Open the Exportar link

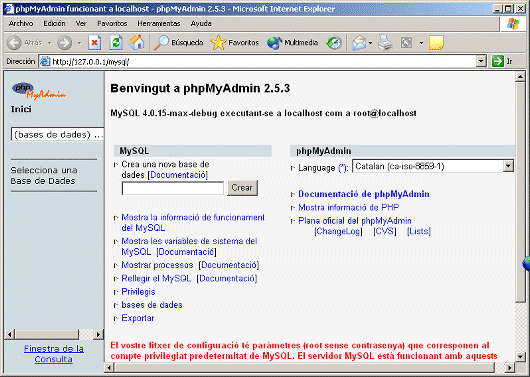point(138,318)
